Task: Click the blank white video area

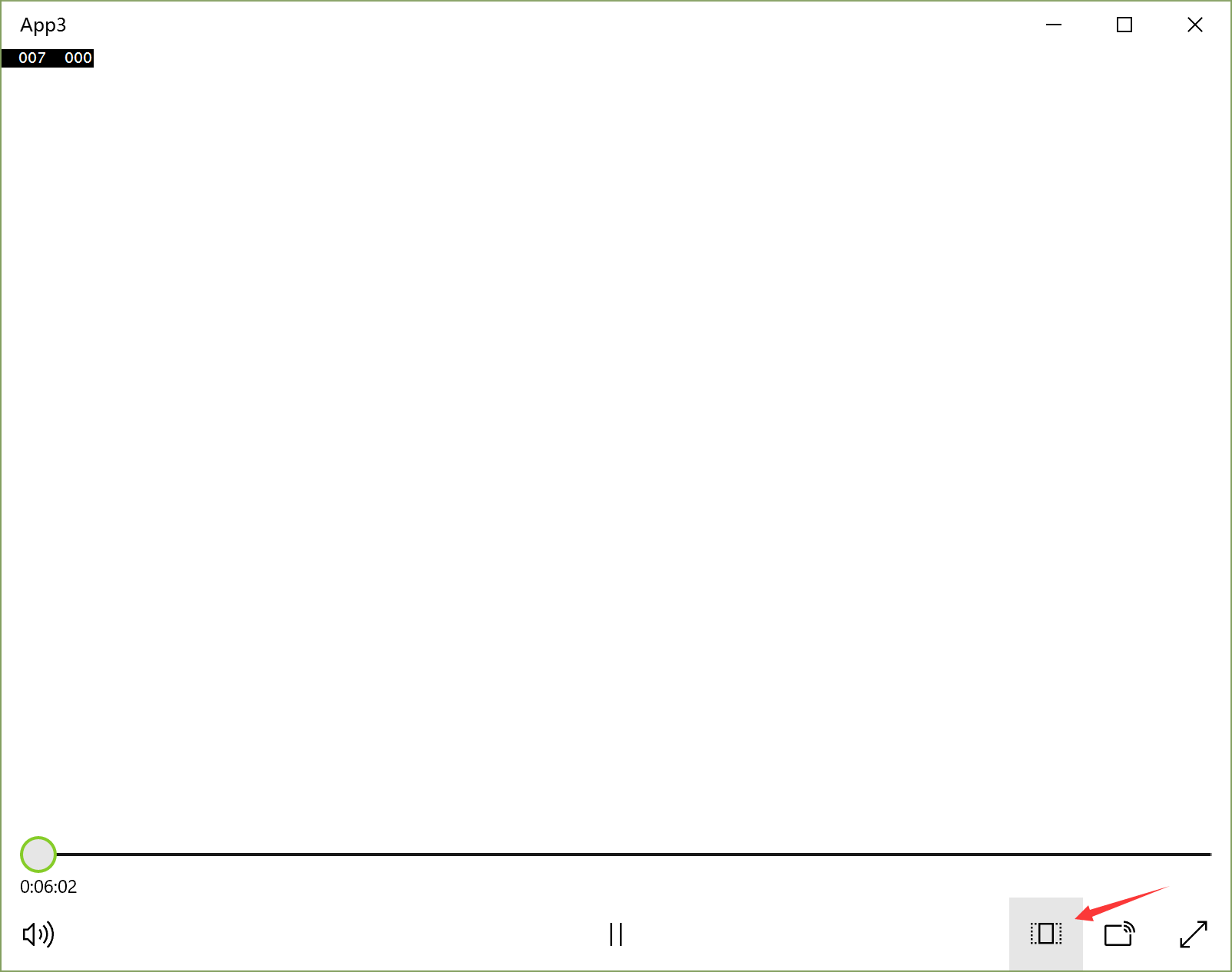Action: pyautogui.click(x=616, y=445)
